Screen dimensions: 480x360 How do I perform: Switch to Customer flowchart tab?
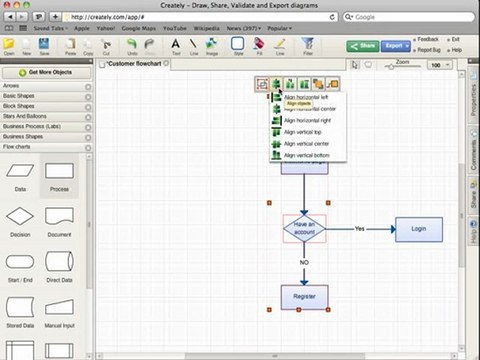click(x=134, y=64)
